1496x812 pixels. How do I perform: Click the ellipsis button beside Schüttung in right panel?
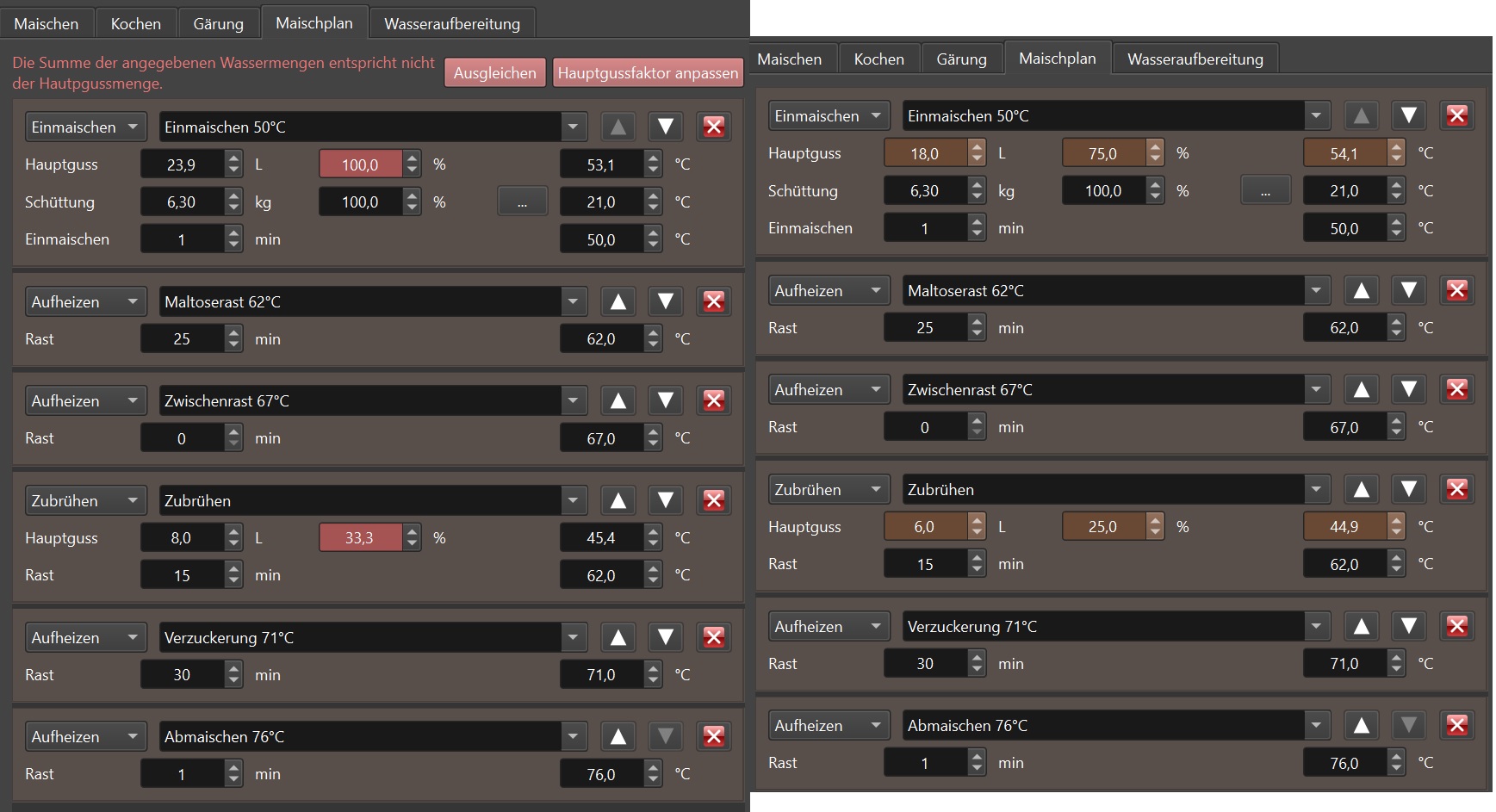click(1264, 191)
